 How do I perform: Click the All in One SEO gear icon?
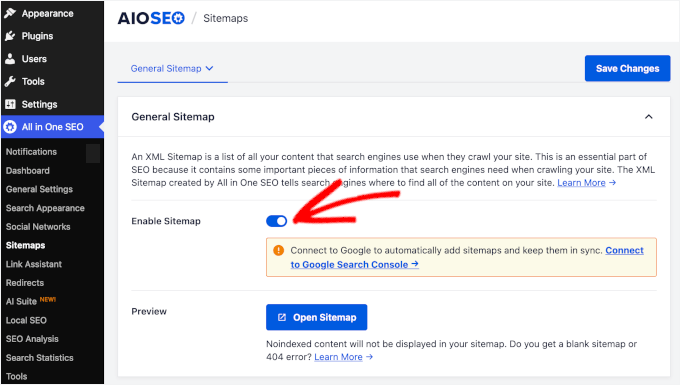tap(10, 127)
